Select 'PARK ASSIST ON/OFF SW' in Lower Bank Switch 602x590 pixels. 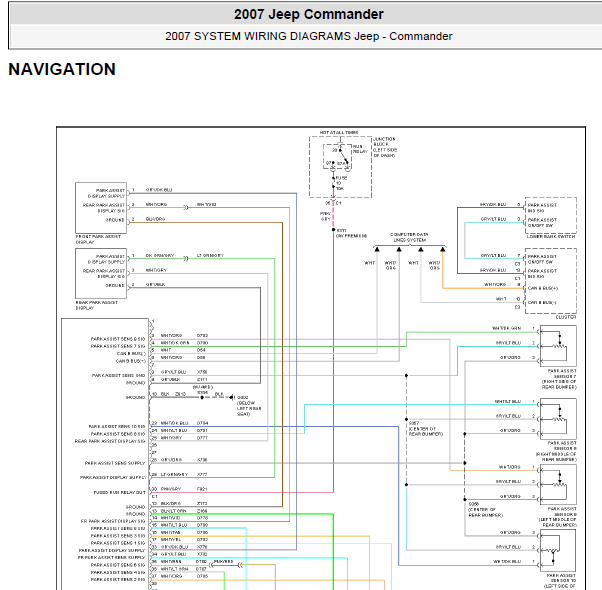click(542, 223)
